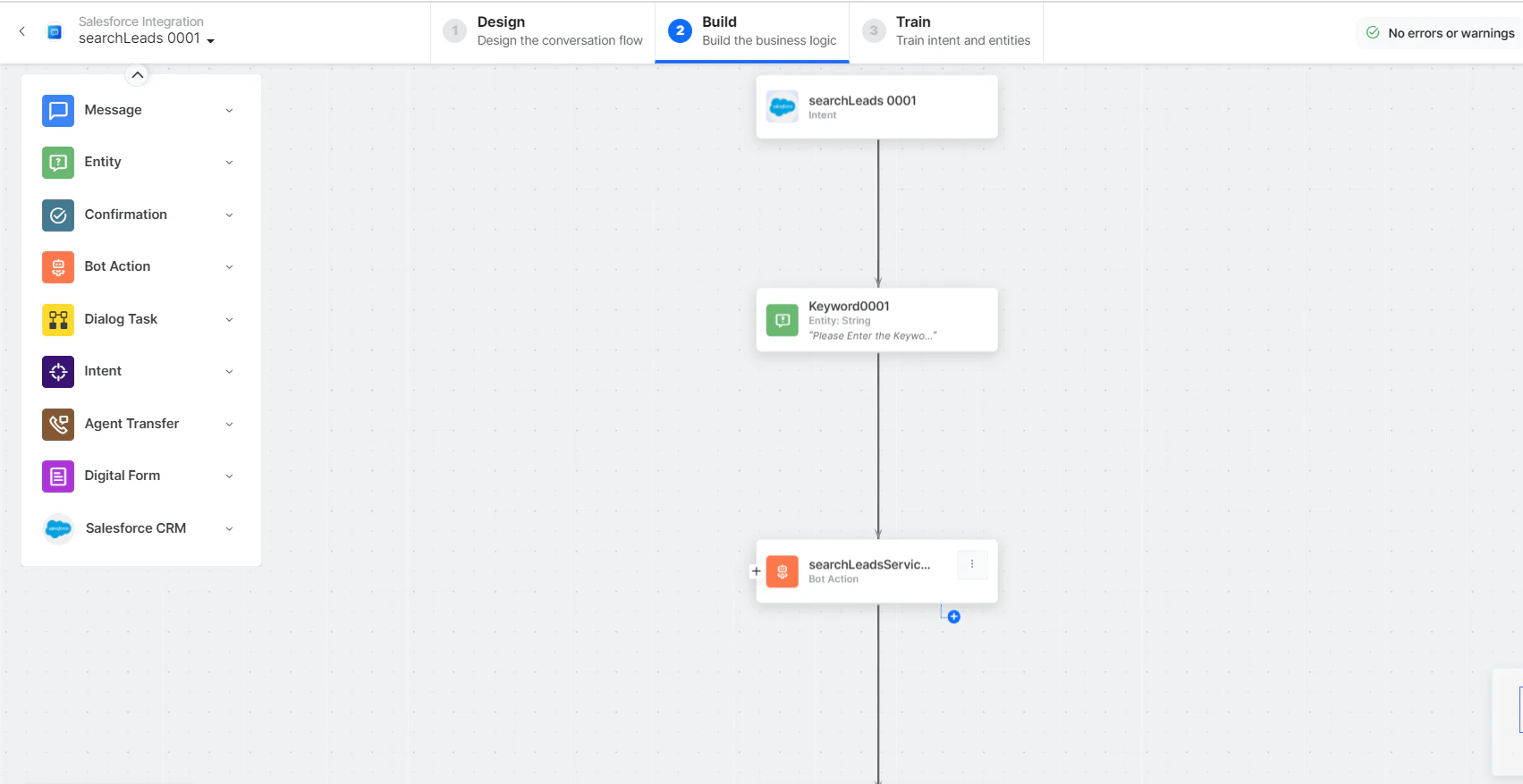Click the orange icon on searchLeadsService node
This screenshot has height=784, width=1523.
point(783,571)
